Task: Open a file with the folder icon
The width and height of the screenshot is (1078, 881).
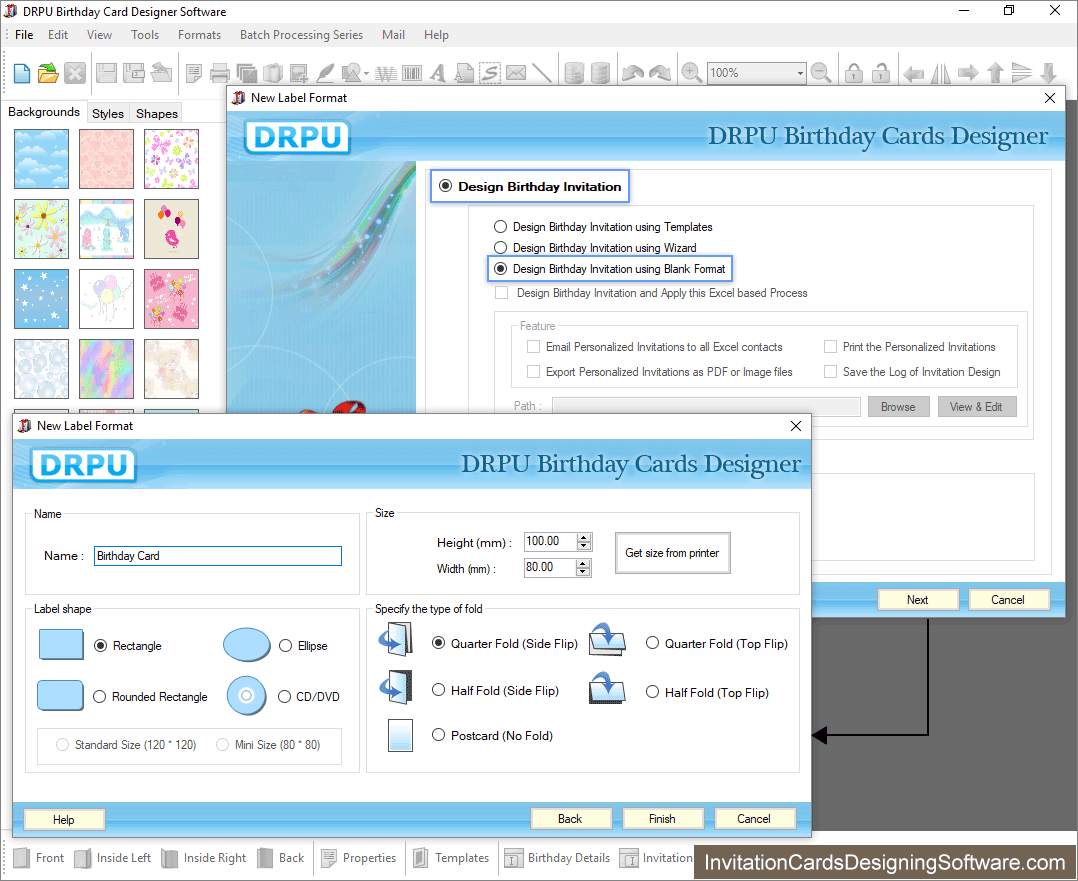Action: (48, 72)
